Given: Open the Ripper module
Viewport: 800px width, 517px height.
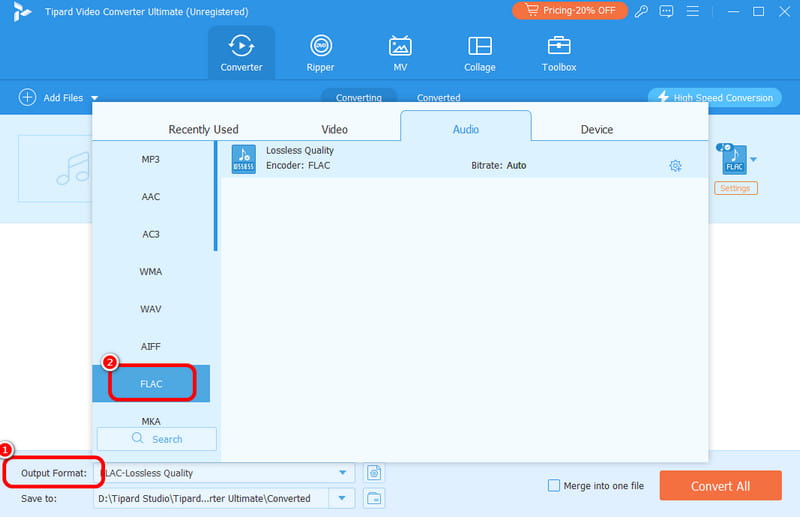Looking at the screenshot, I should click(320, 53).
